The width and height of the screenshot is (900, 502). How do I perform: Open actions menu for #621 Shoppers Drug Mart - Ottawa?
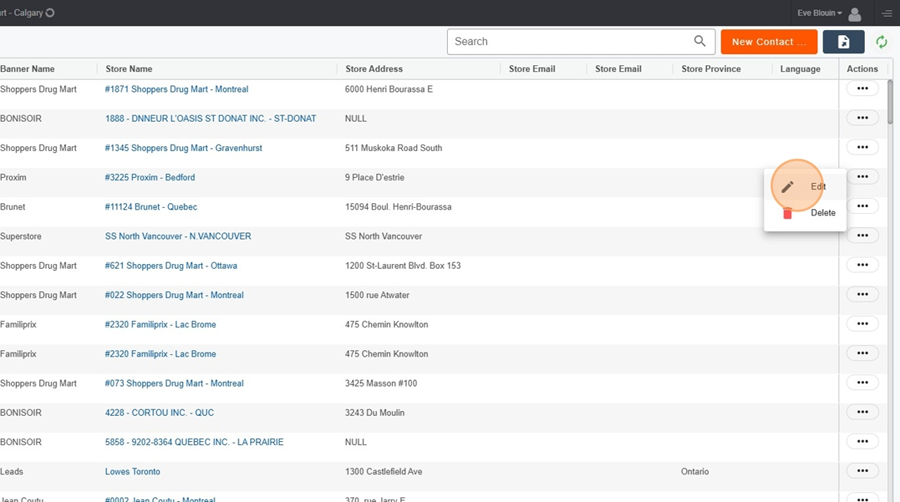coord(862,265)
